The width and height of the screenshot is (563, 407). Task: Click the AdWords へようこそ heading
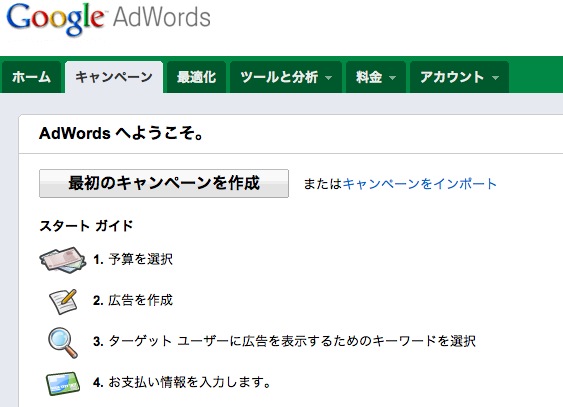click(122, 134)
